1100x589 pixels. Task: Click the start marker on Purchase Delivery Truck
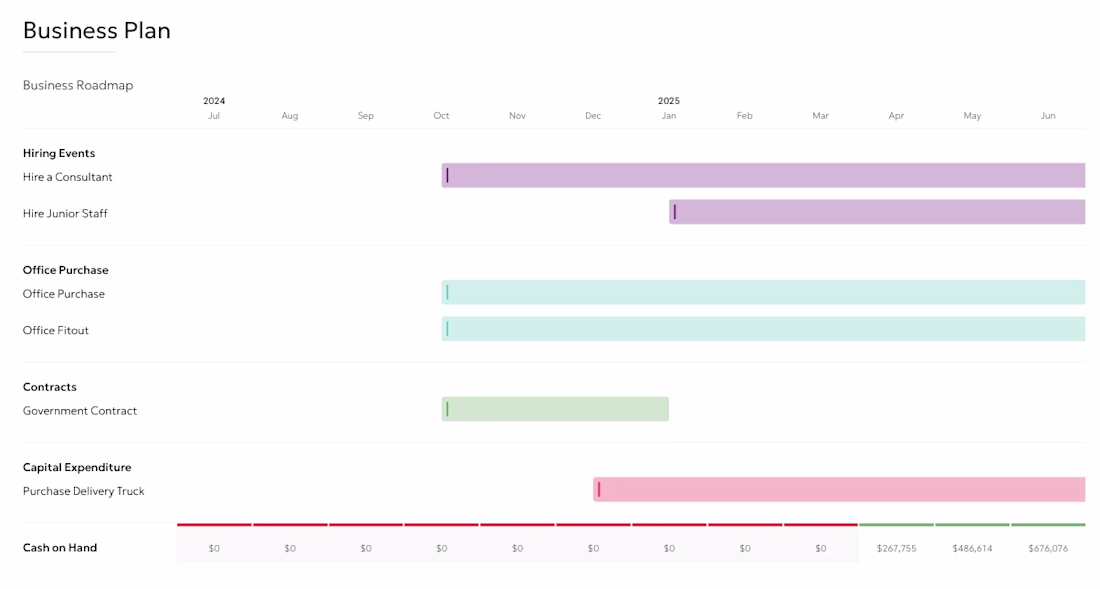pyautogui.click(x=598, y=489)
